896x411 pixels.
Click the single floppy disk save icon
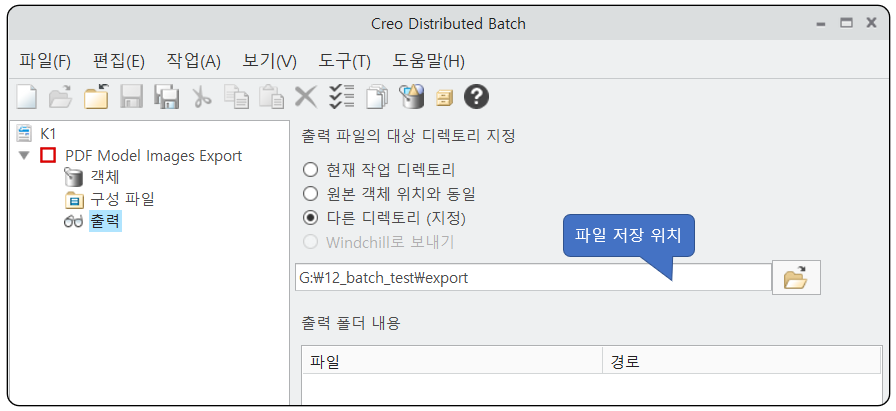[131, 97]
